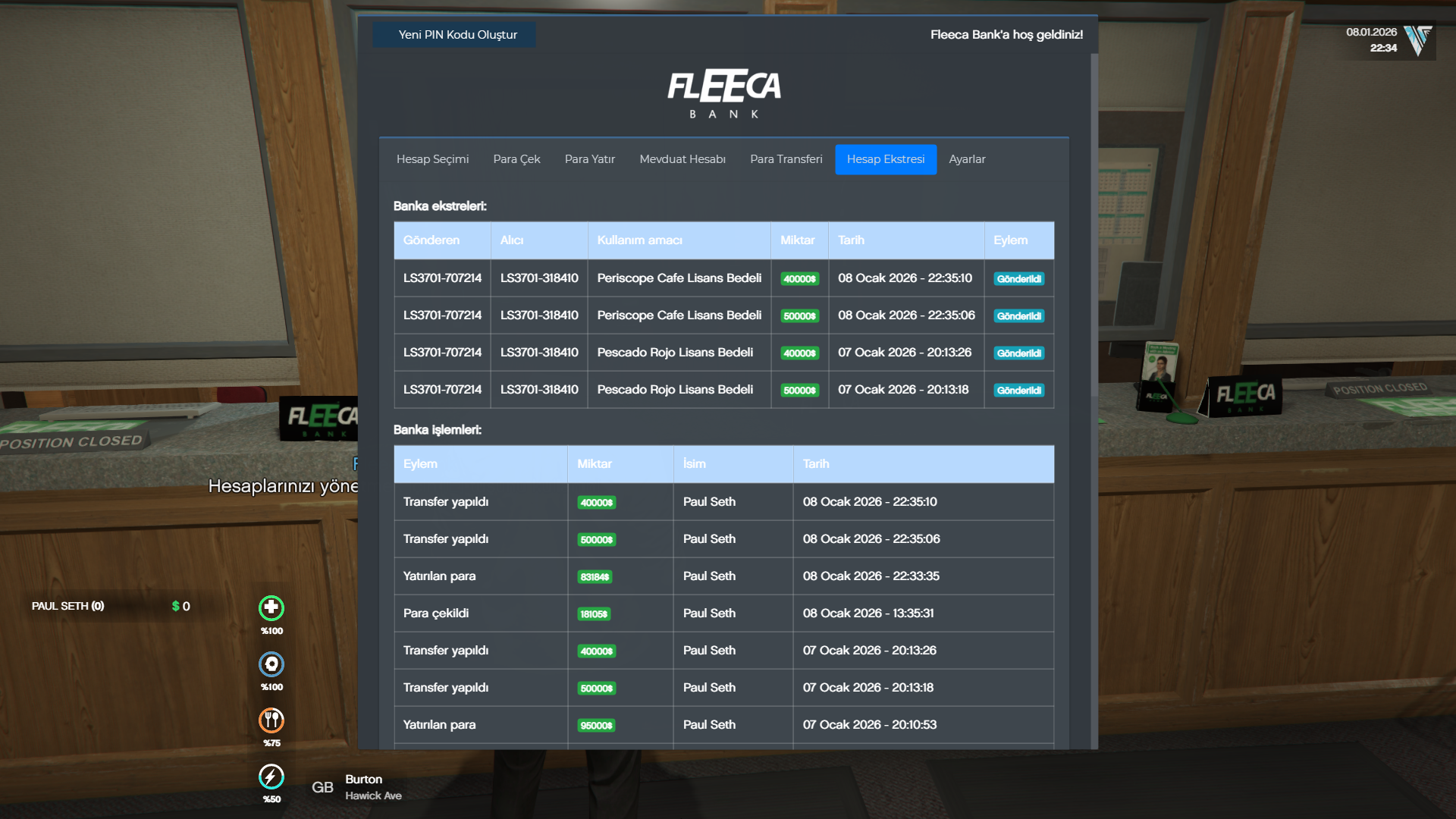Click the 18105$ withdrawal amount
The height and width of the screenshot is (819, 1456).
tap(594, 614)
